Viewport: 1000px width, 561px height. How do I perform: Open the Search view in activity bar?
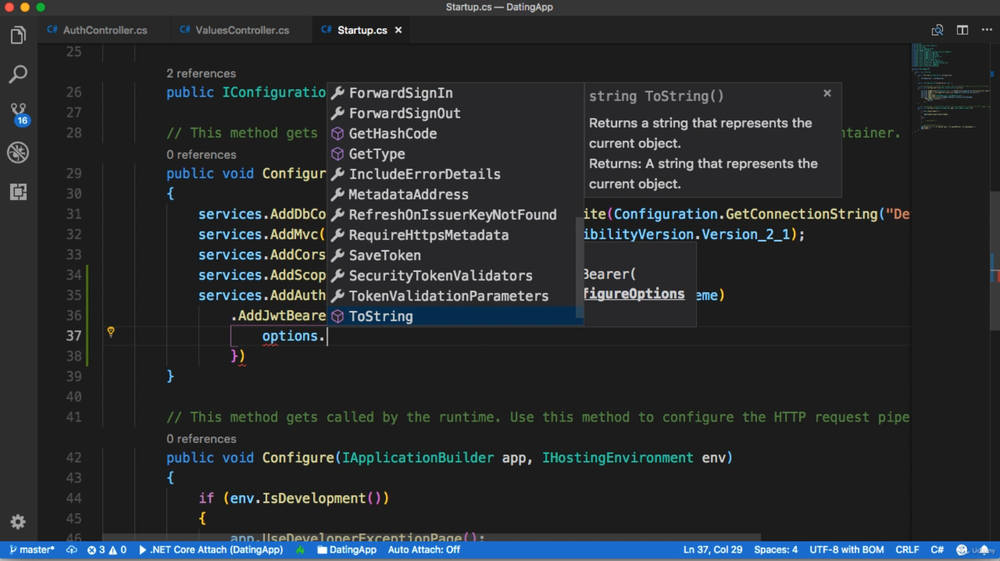click(18, 74)
